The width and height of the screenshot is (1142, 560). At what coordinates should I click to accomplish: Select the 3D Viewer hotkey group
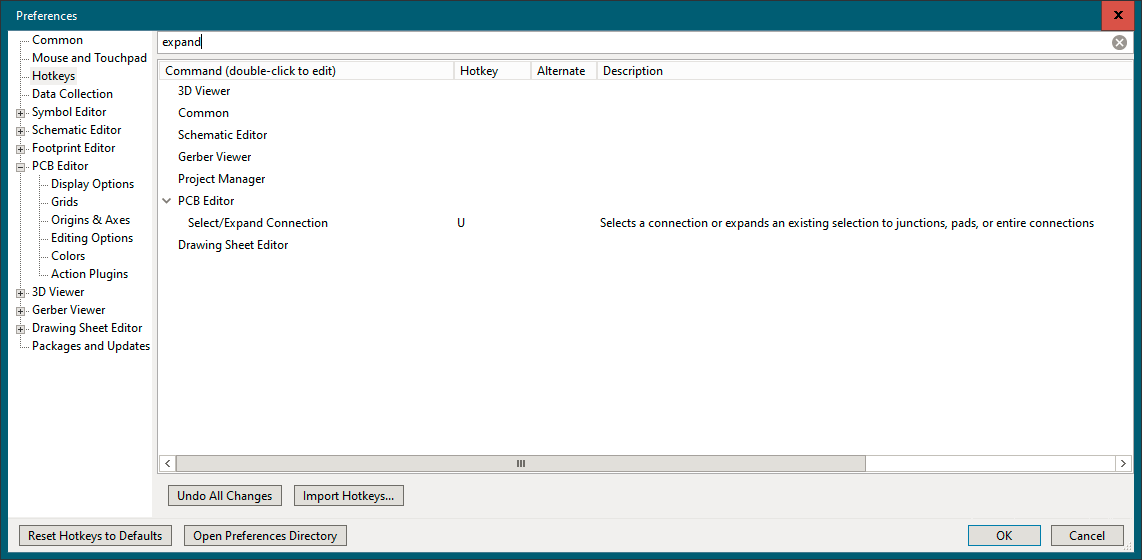pos(204,91)
